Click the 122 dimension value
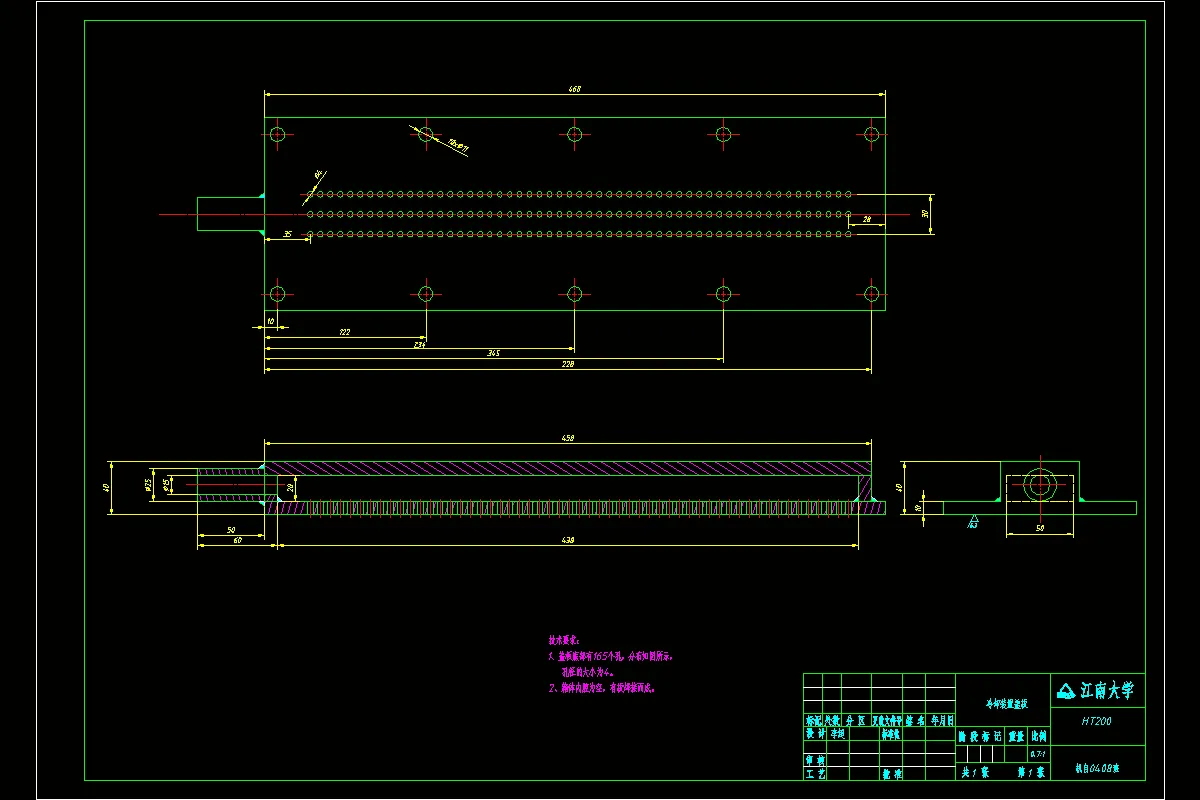Screen dimensions: 1200x800 coord(345,331)
